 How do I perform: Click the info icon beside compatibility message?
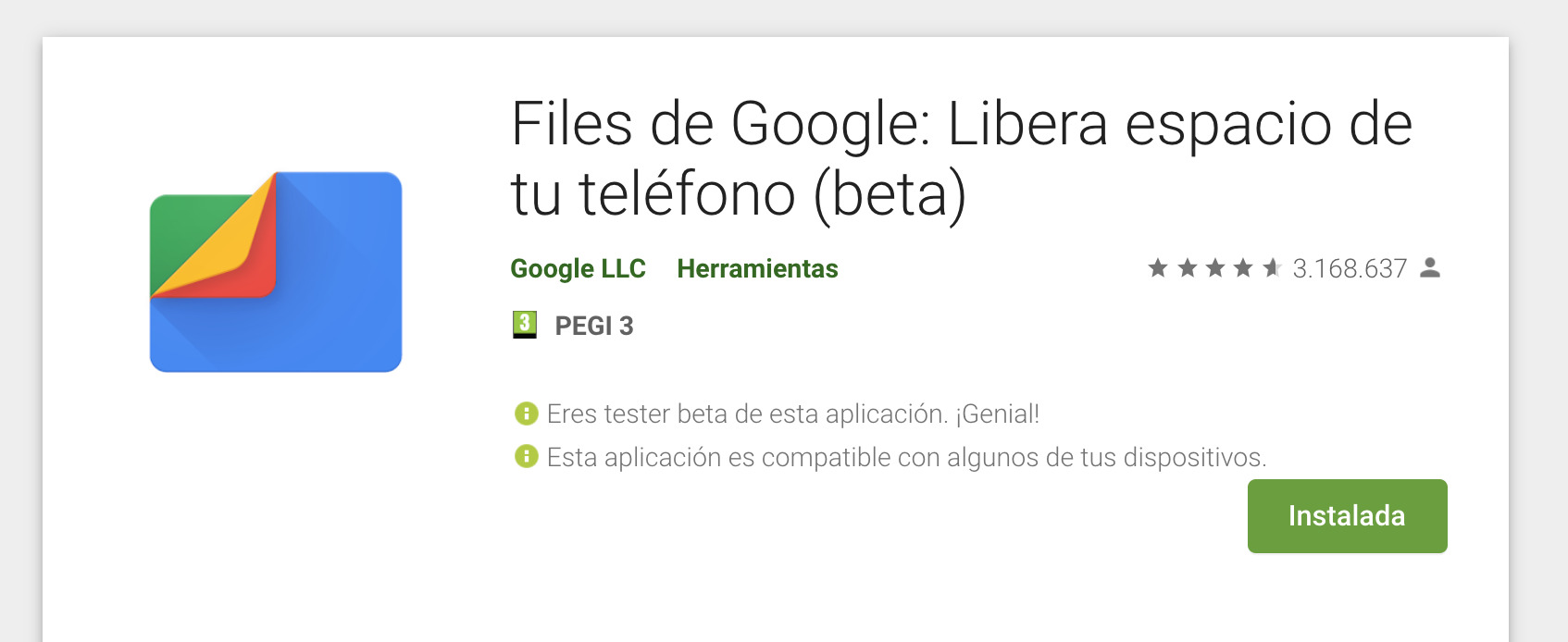(x=527, y=456)
